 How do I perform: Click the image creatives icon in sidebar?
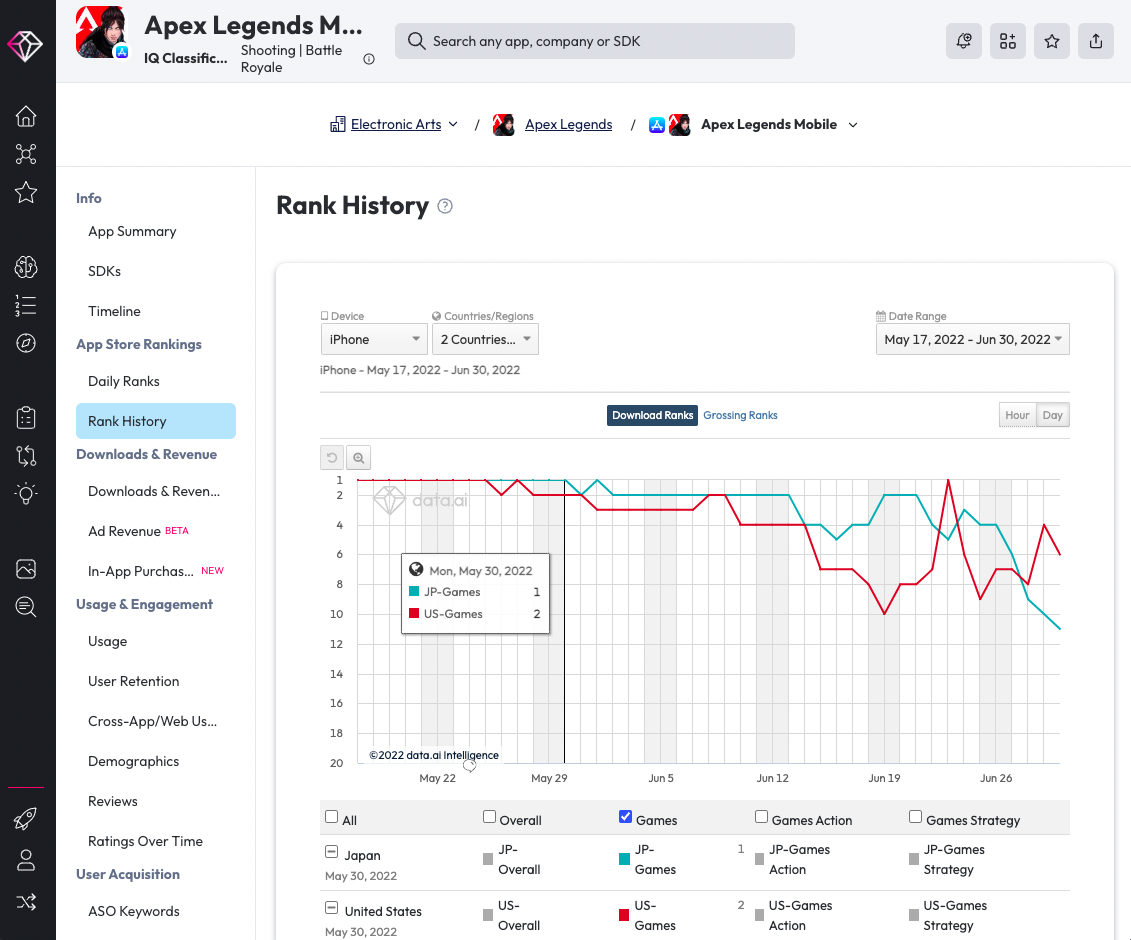point(26,569)
